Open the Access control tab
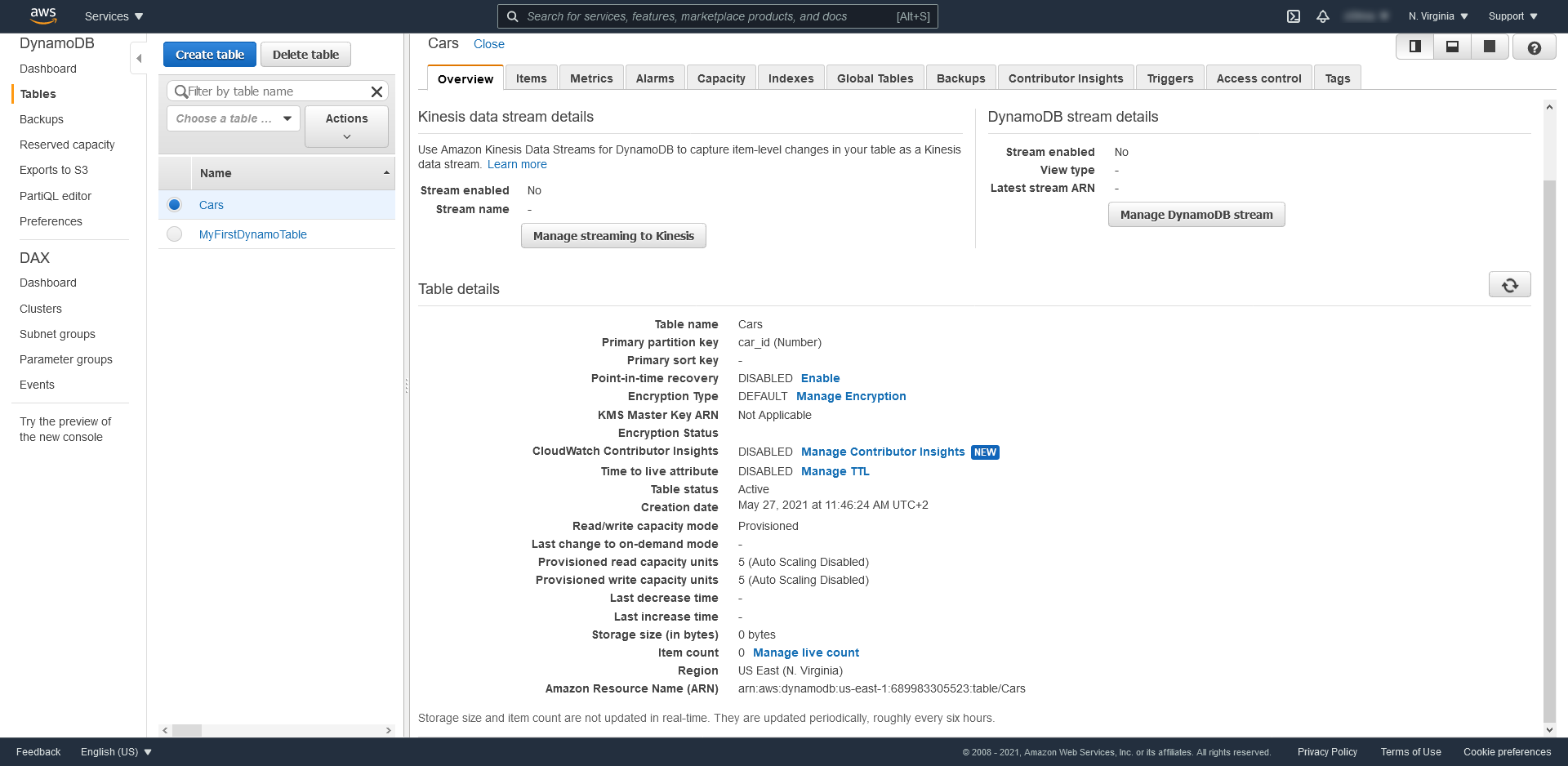The width and height of the screenshot is (1568, 766). click(1259, 78)
